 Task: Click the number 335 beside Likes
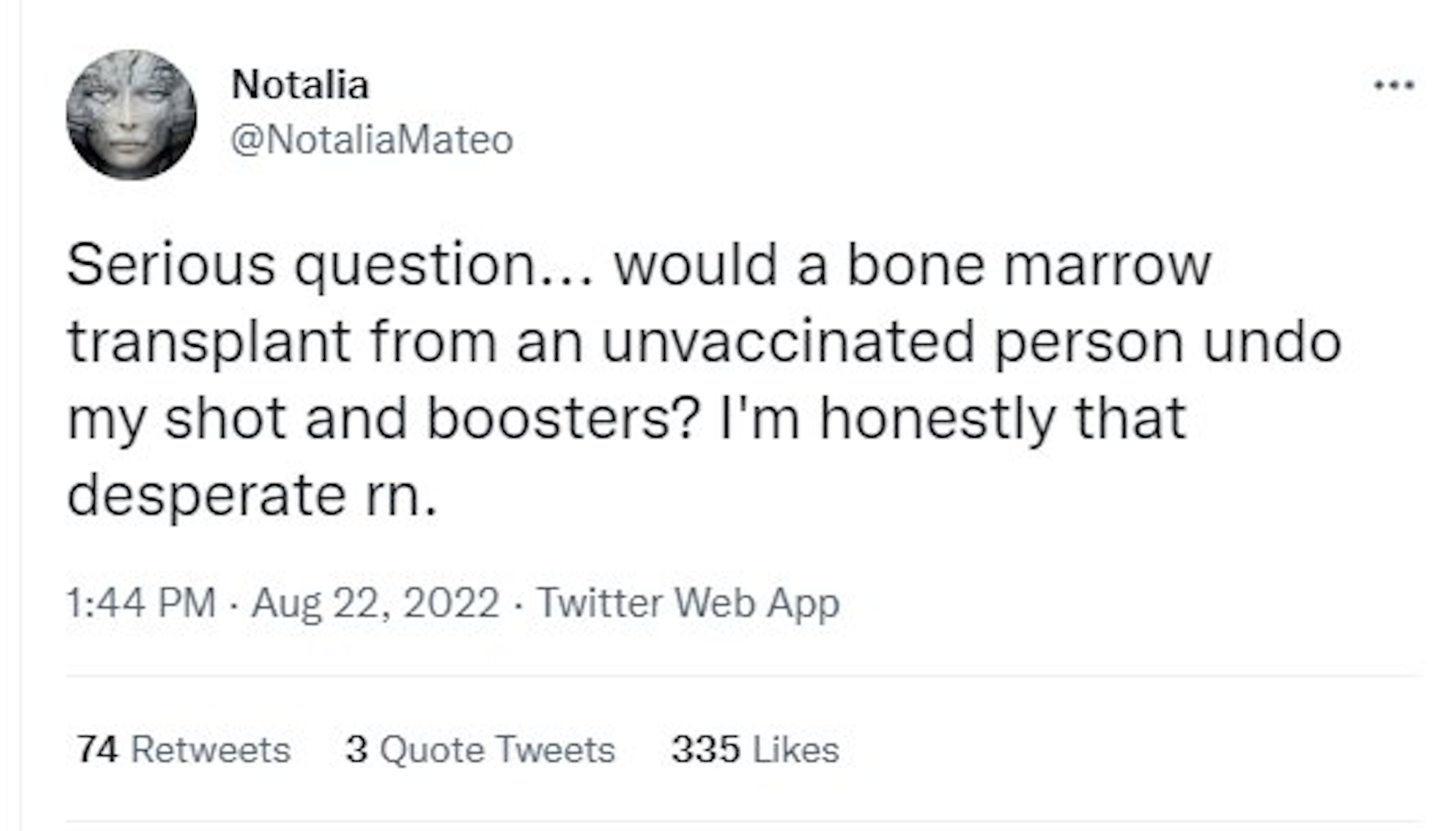point(705,750)
